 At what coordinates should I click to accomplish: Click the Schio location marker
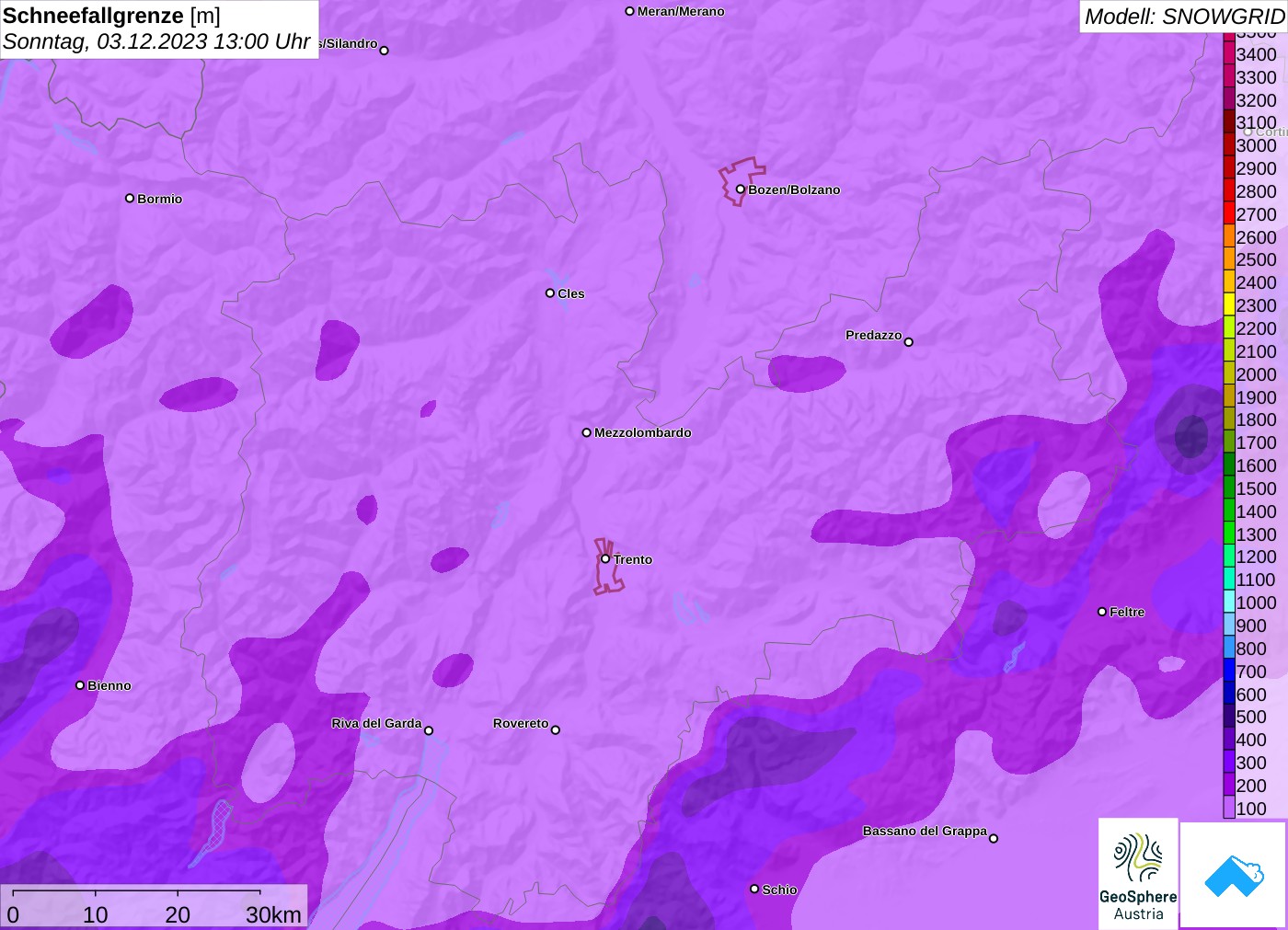click(754, 889)
